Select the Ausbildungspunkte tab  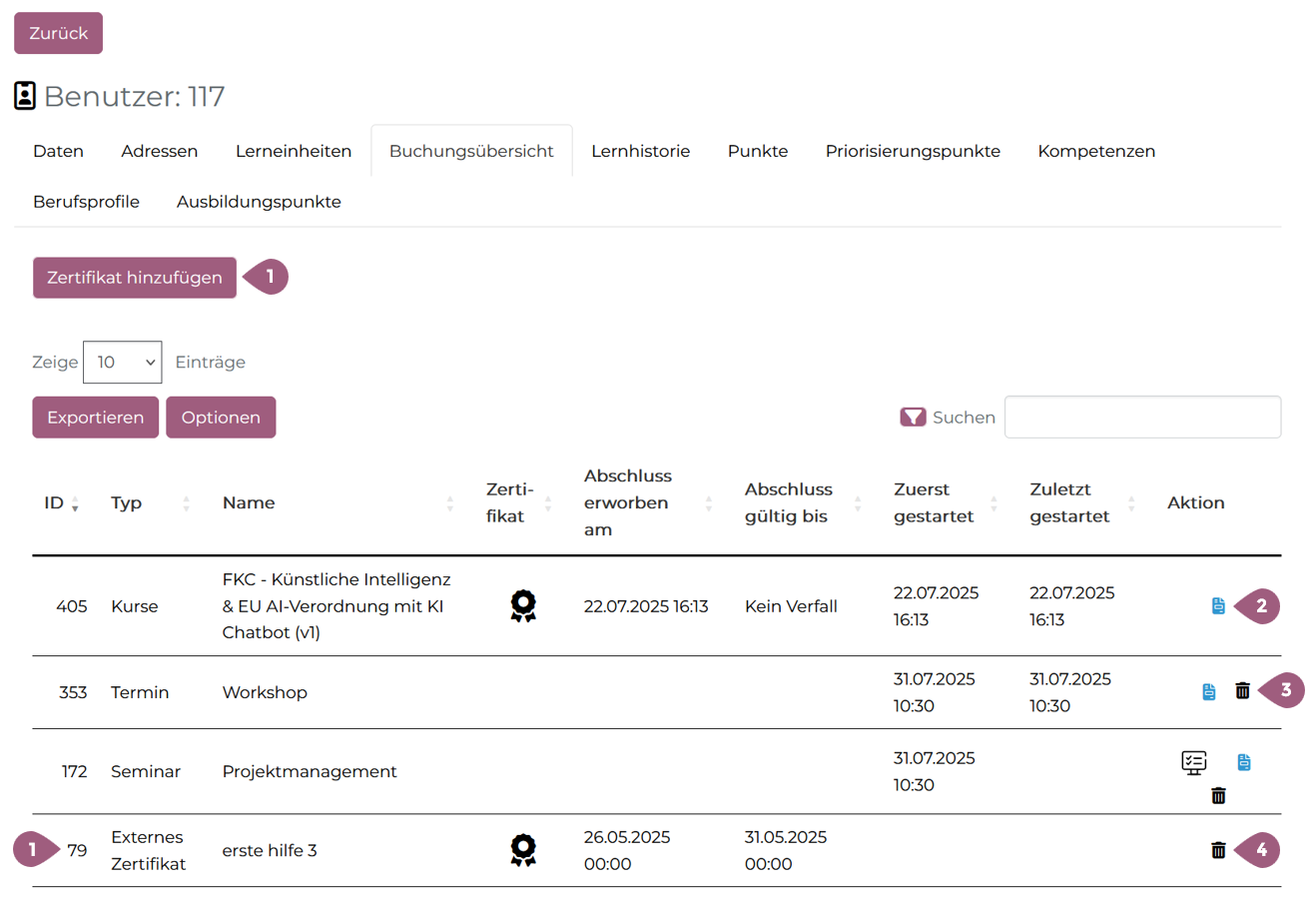click(x=259, y=202)
